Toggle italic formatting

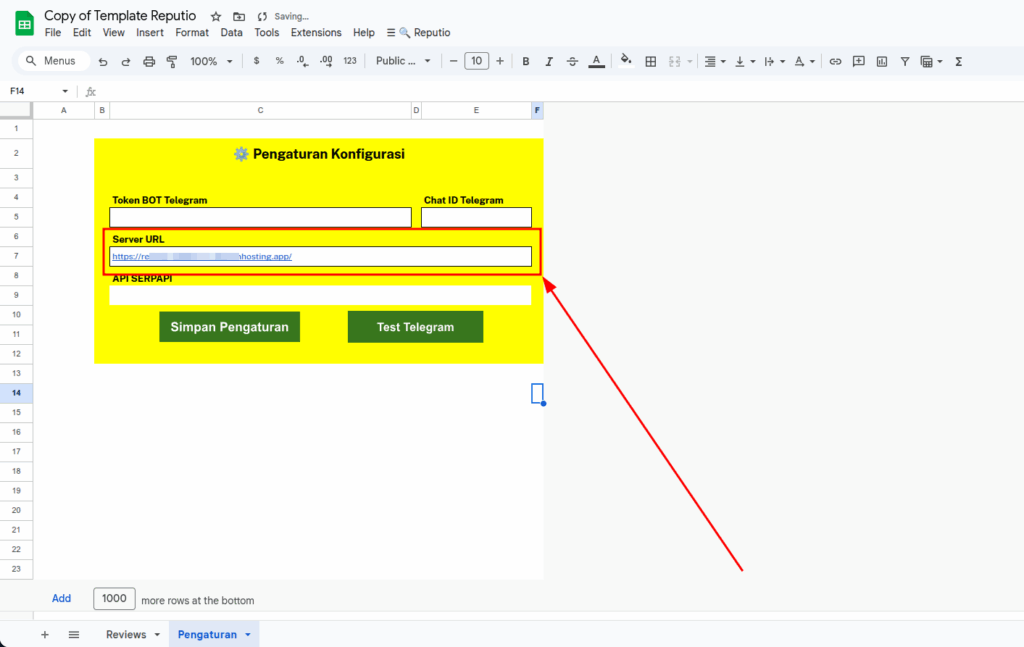click(x=549, y=61)
